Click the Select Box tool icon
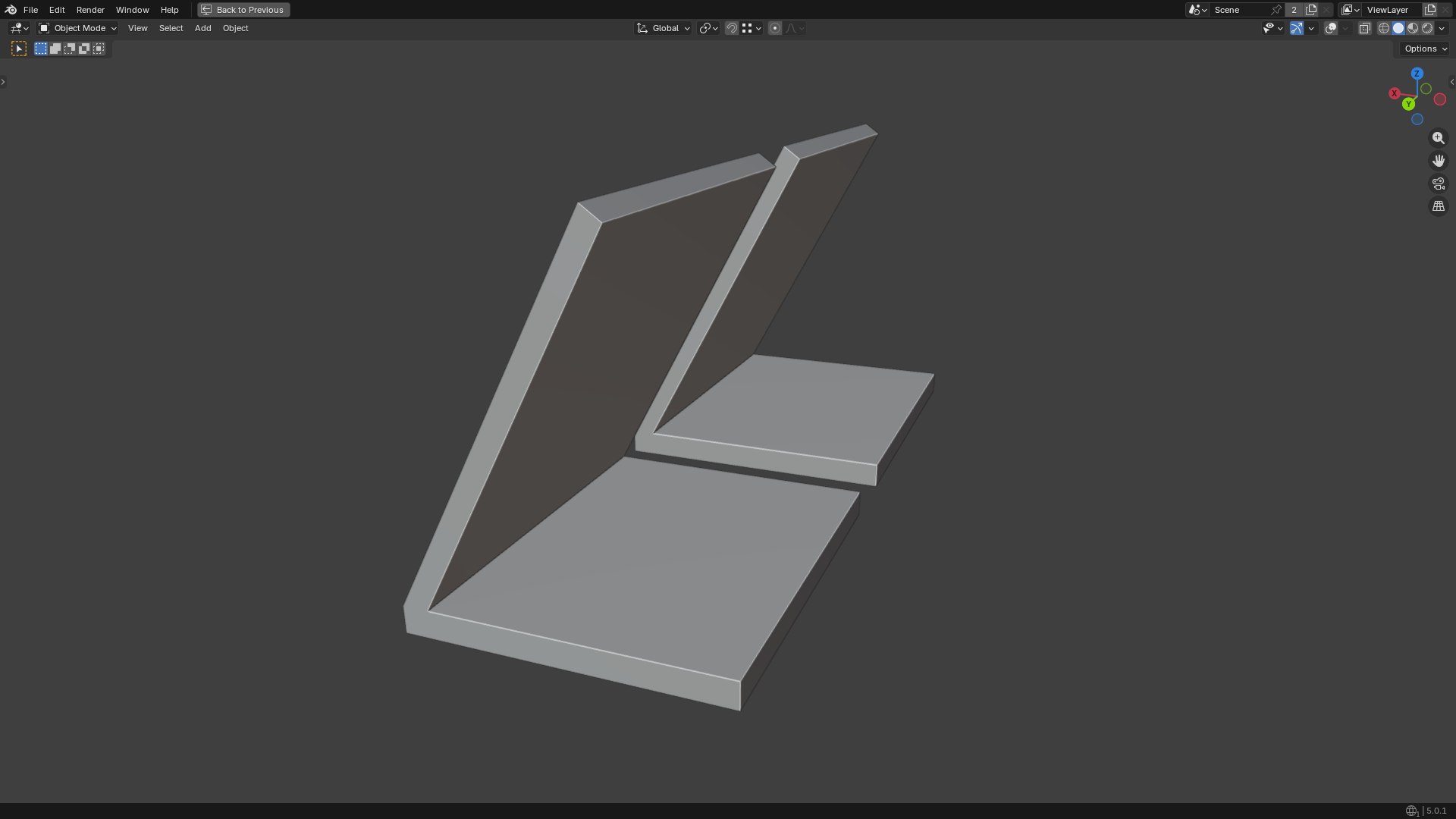Viewport: 1456px width, 819px height. point(19,49)
